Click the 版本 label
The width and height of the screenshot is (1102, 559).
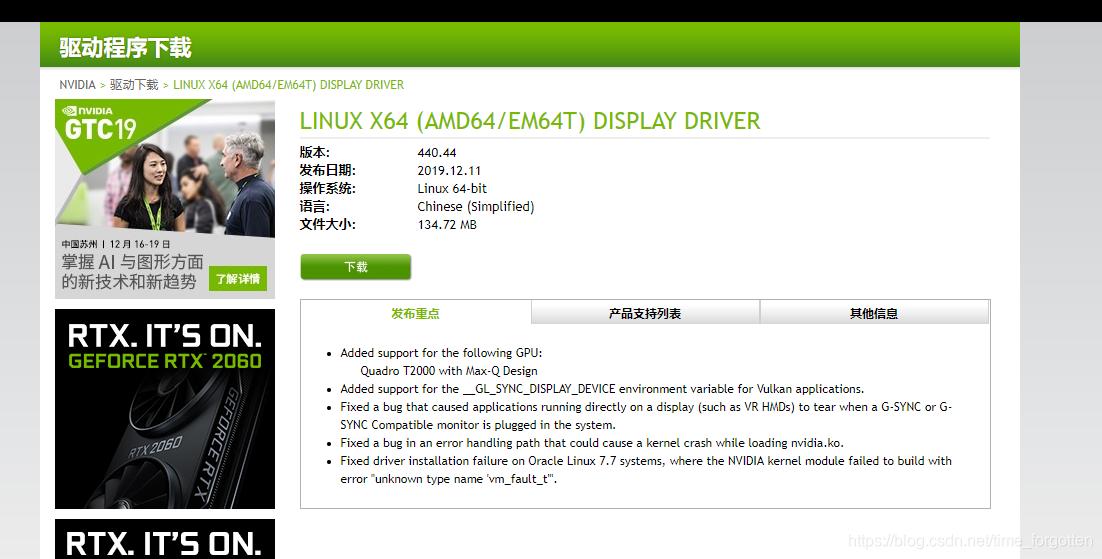tap(314, 153)
